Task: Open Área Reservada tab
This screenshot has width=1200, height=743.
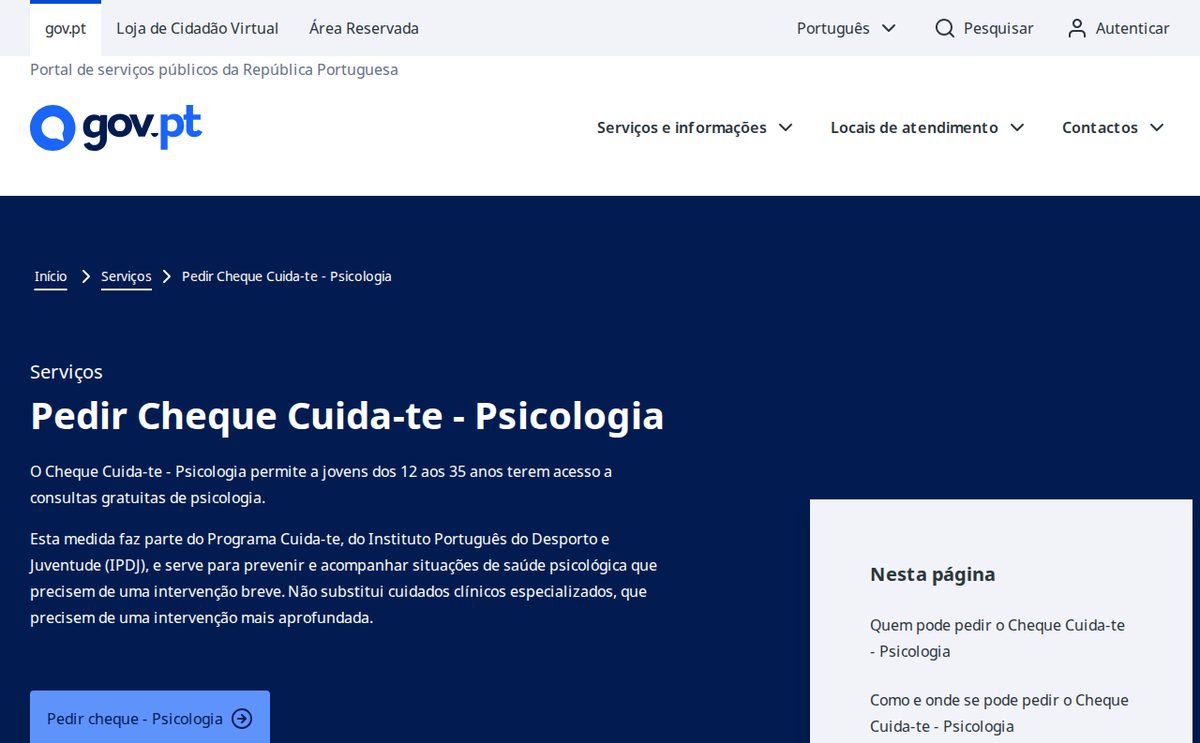Action: point(364,28)
